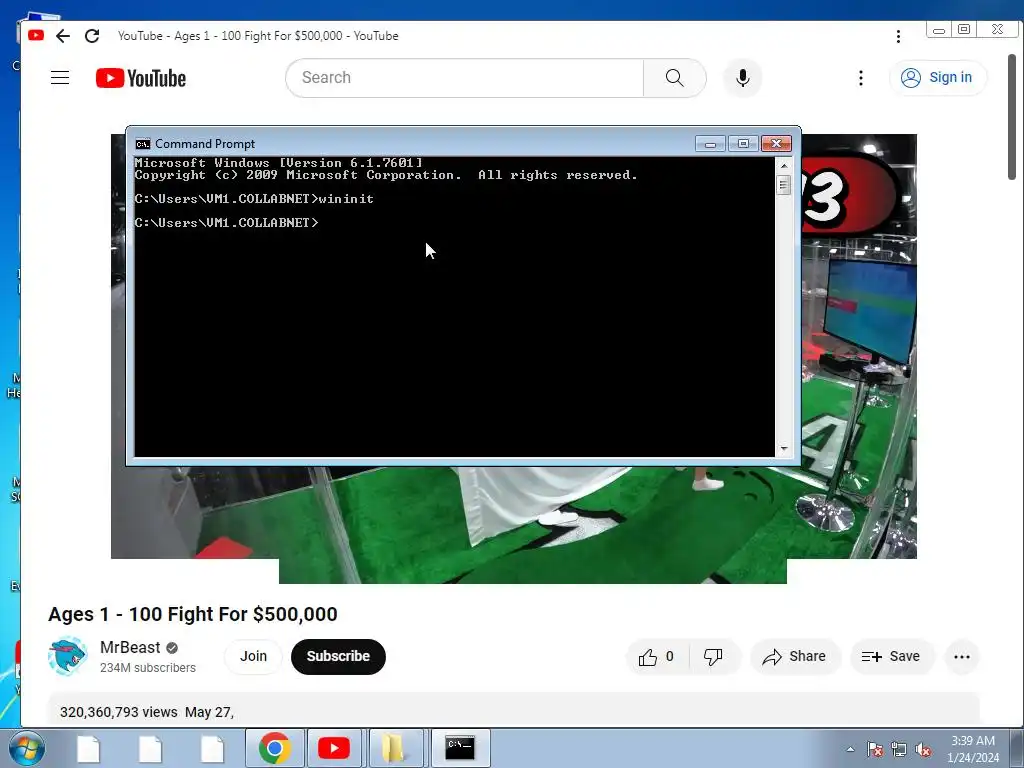1024x768 pixels.
Task: Dislike the video with thumbs down
Action: pos(713,657)
